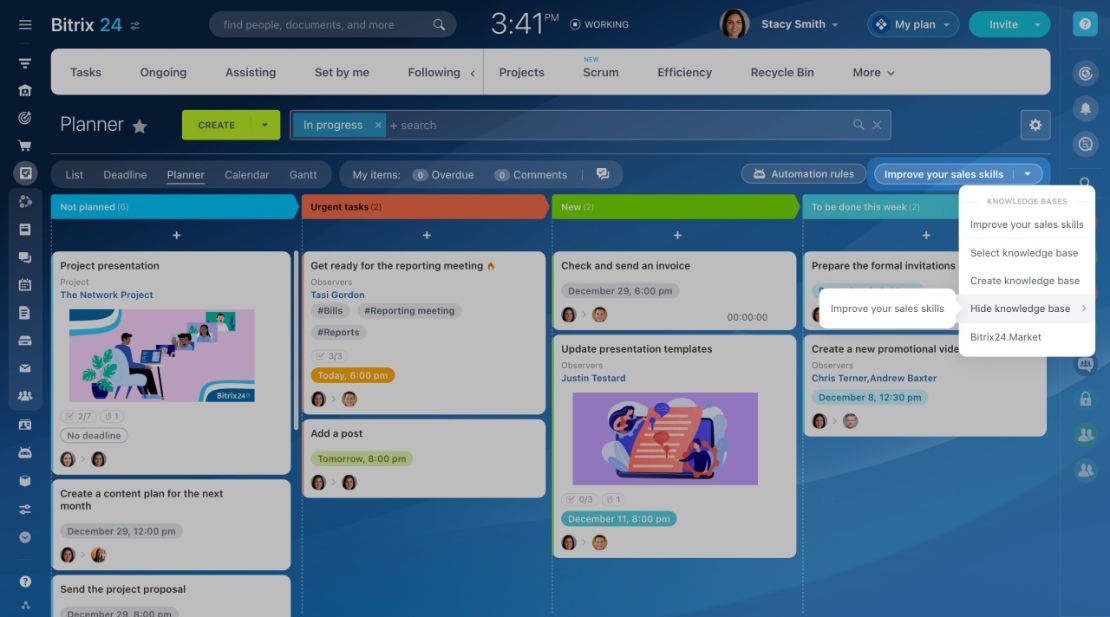Select Create knowledge base from the menu
This screenshot has width=1110, height=617.
(1026, 280)
